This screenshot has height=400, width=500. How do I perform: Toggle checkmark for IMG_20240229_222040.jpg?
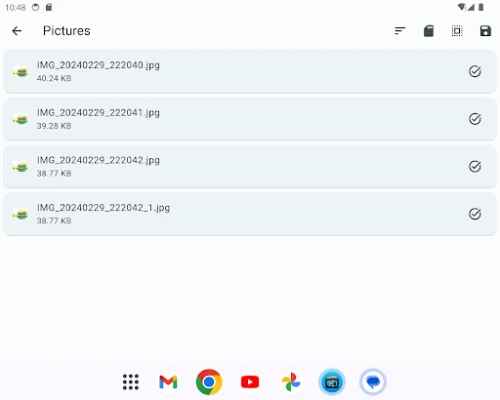click(x=475, y=71)
